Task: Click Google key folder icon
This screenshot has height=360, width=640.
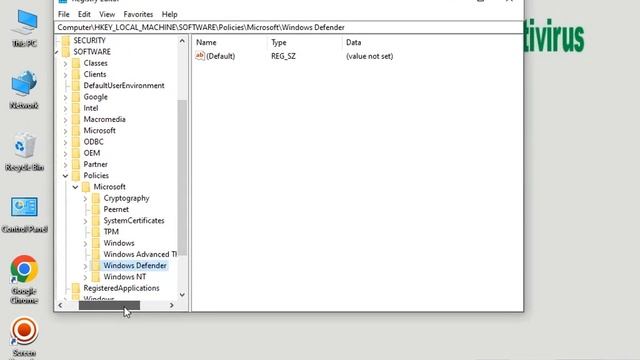Action: pos(76,97)
